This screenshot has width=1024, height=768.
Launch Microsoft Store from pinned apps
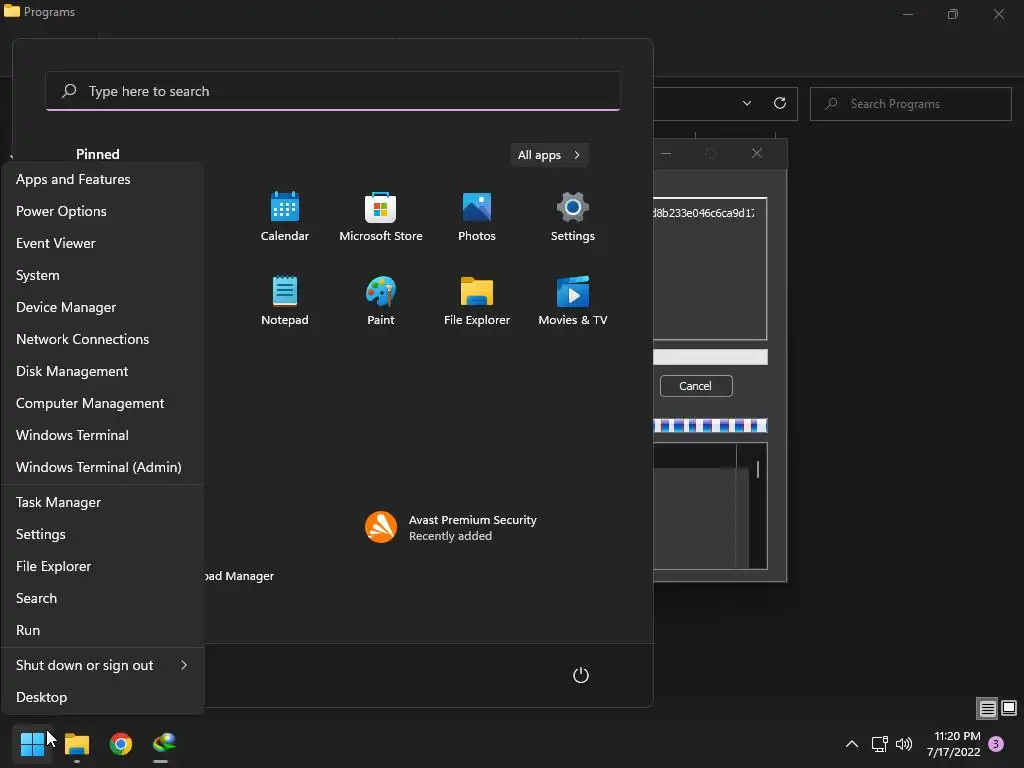[381, 216]
